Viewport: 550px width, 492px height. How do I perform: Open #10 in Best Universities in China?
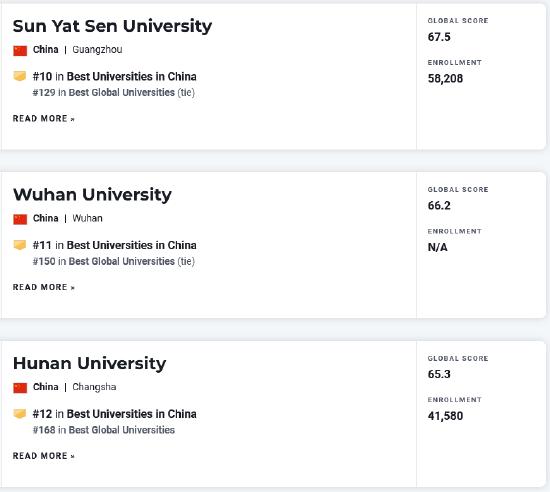(114, 76)
